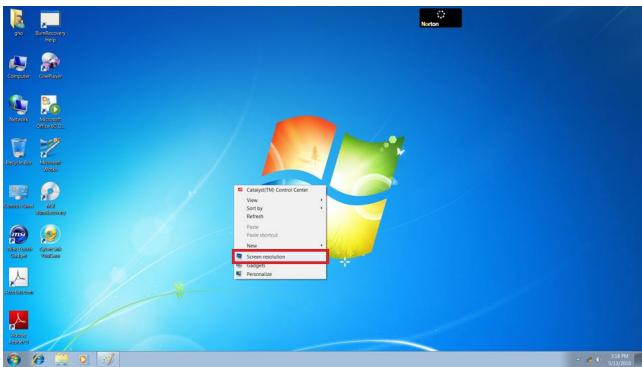Select the Recycle Bin desktop icon
Screen dimensions: 642x367
coord(18,152)
